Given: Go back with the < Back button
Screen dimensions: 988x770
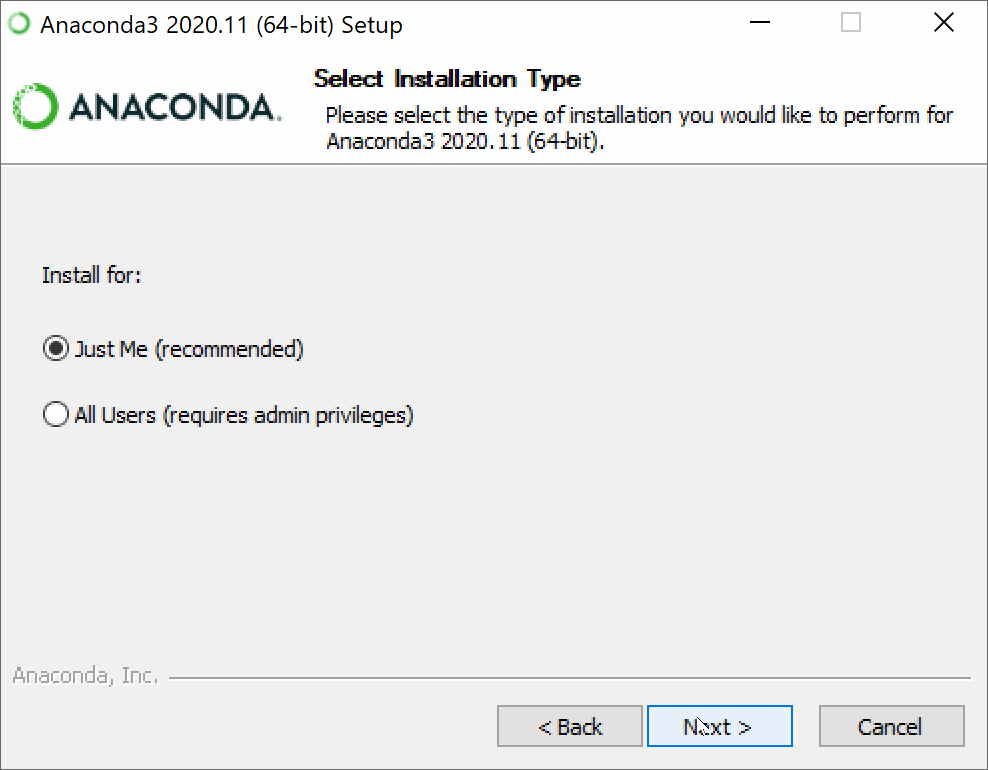Looking at the screenshot, I should (570, 727).
